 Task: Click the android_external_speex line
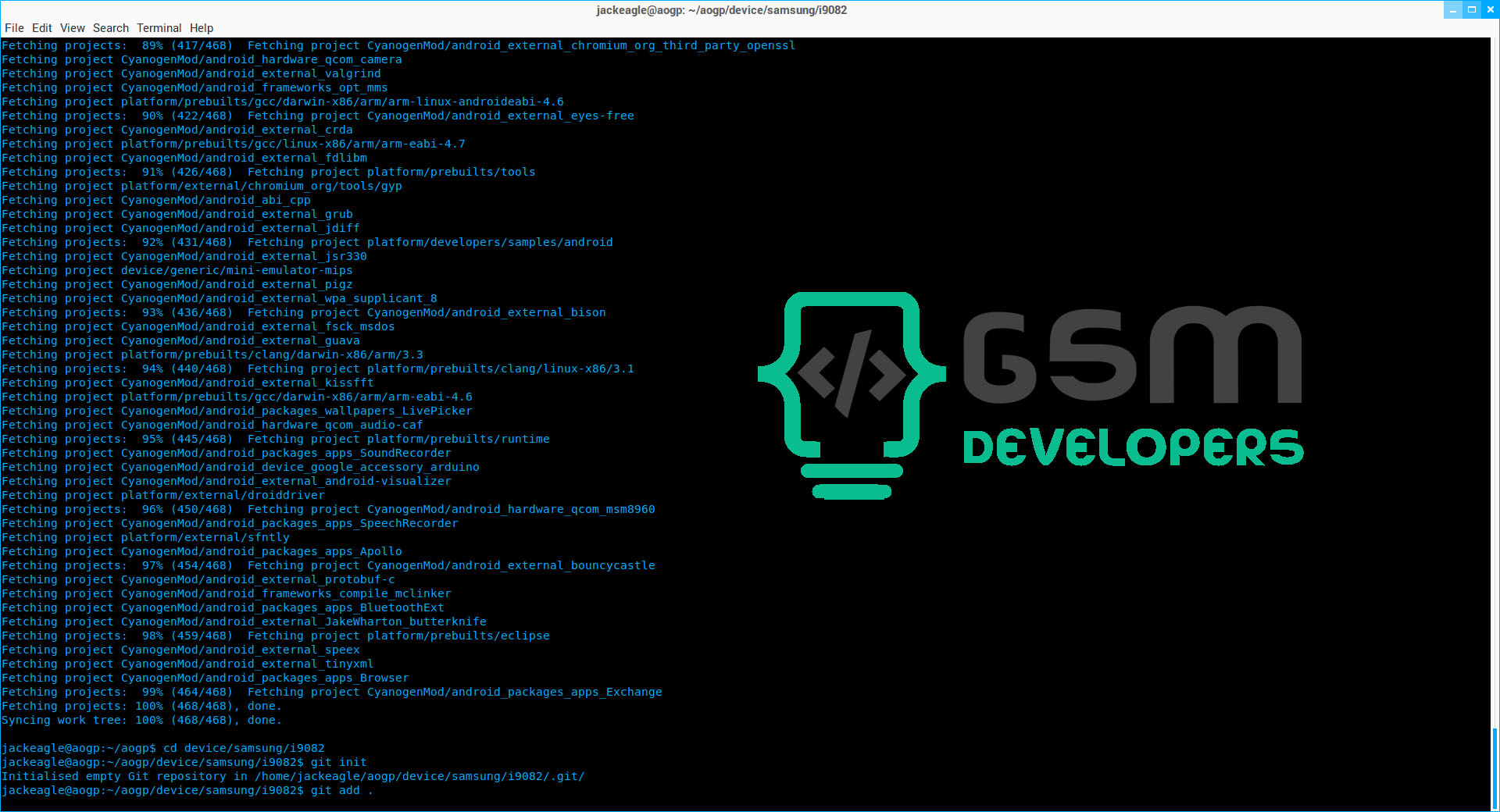click(x=180, y=650)
